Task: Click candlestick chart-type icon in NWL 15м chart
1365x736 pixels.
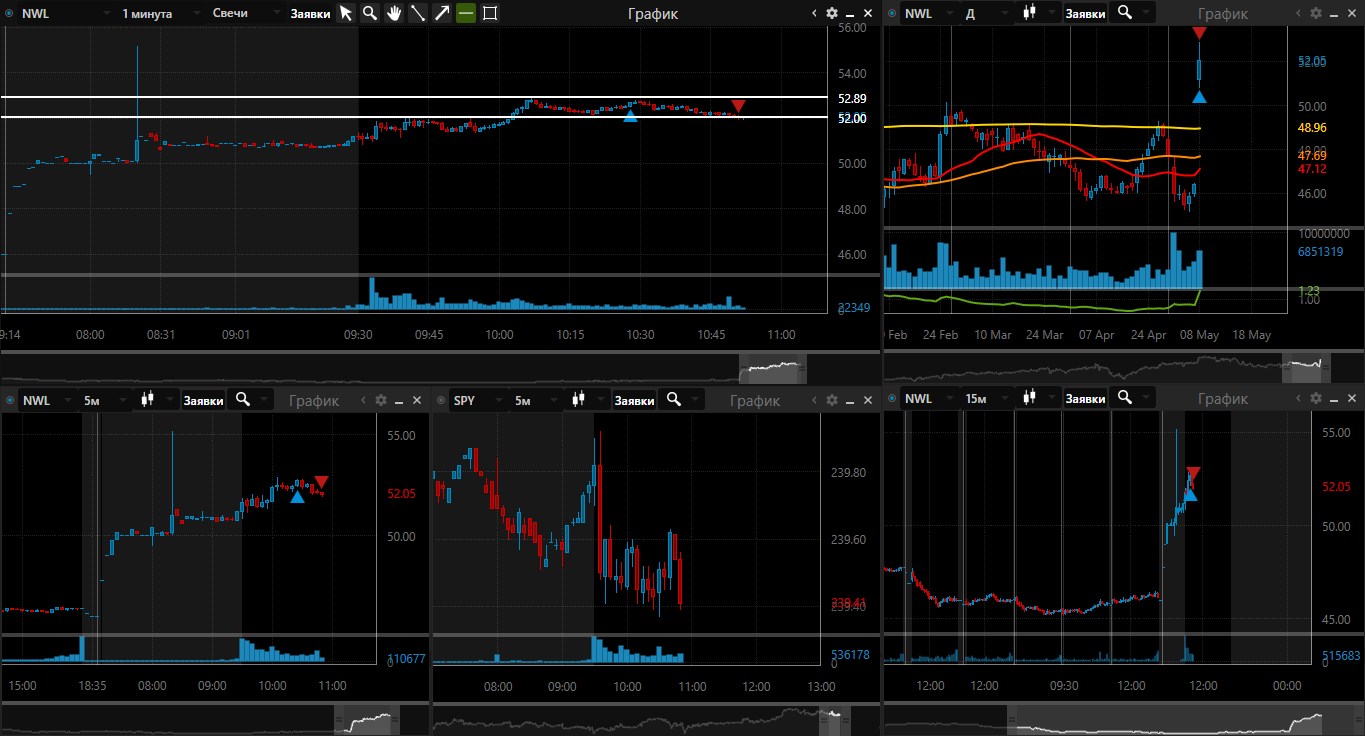Action: click(x=1031, y=398)
